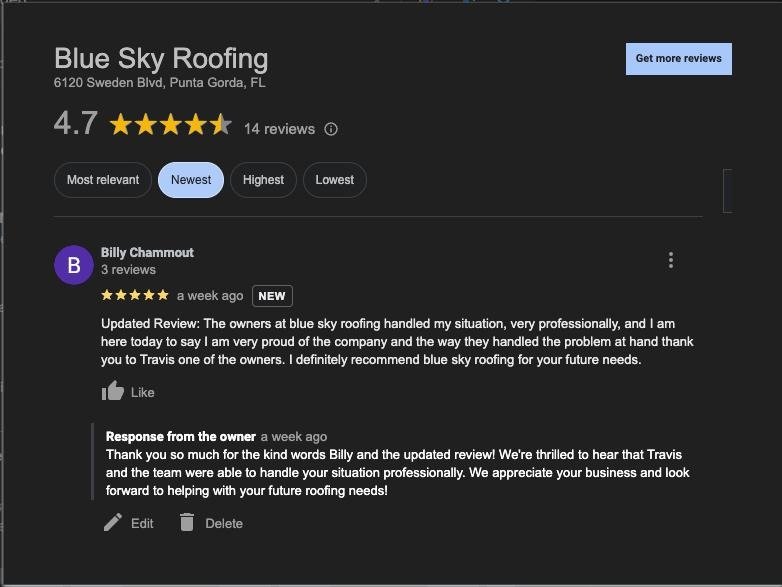The image size is (782, 587).
Task: Open the info icon beside 14 reviews
Action: [331, 129]
